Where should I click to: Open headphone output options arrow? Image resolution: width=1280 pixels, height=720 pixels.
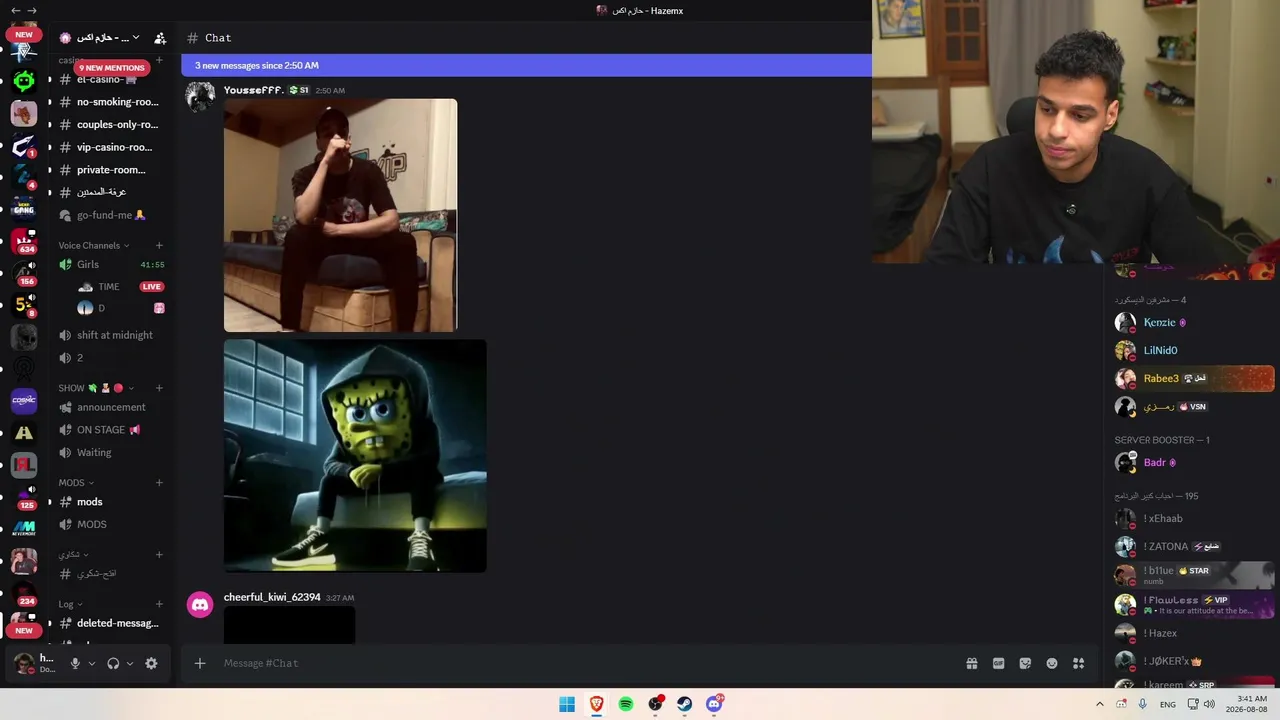(x=130, y=663)
